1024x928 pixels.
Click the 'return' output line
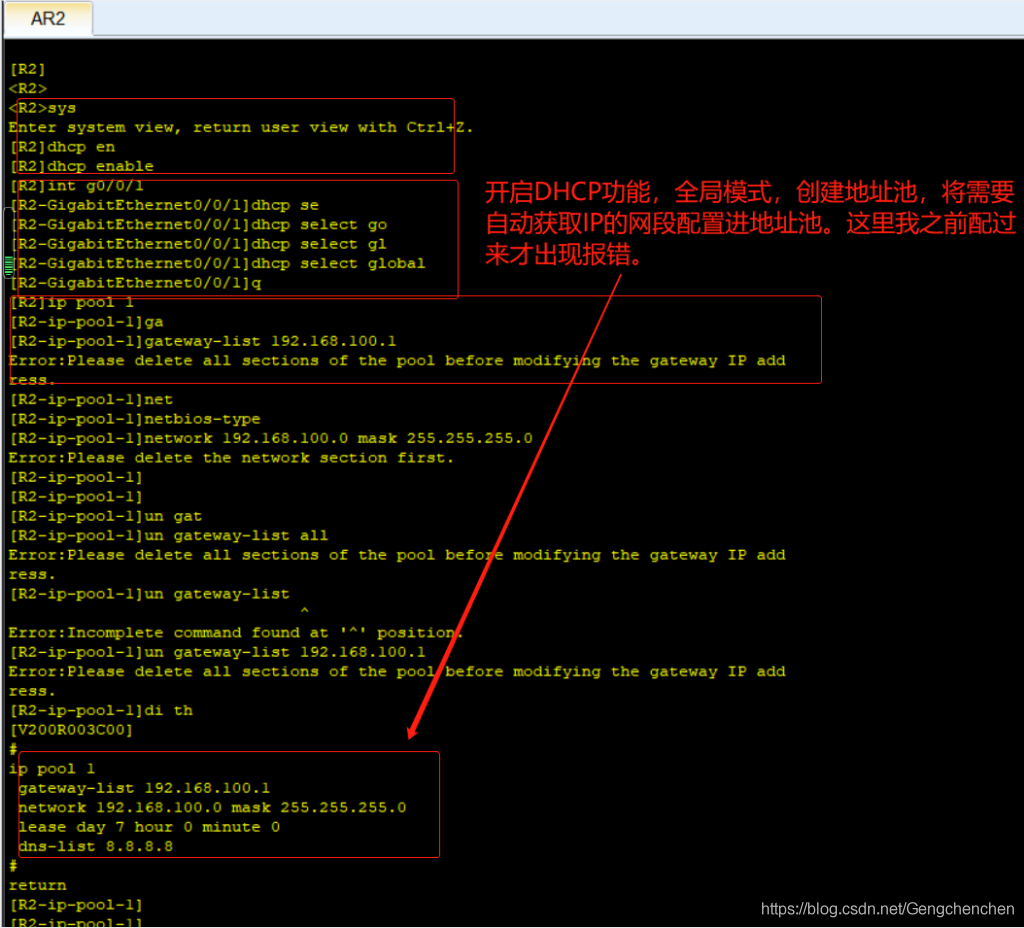[x=37, y=886]
